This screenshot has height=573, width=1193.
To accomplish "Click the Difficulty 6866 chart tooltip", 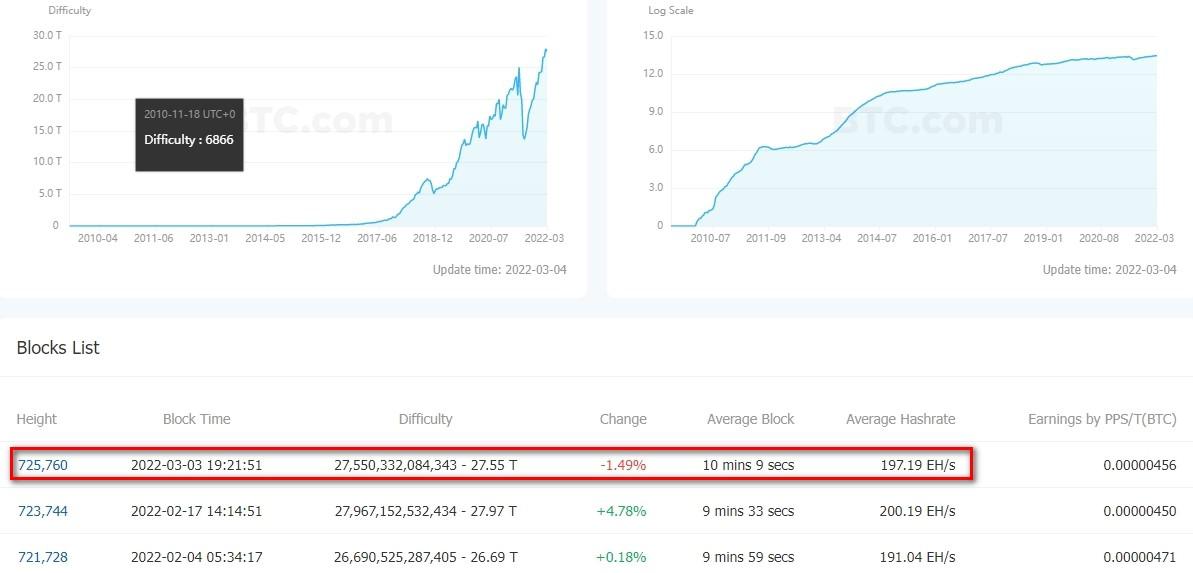I will pyautogui.click(x=189, y=134).
